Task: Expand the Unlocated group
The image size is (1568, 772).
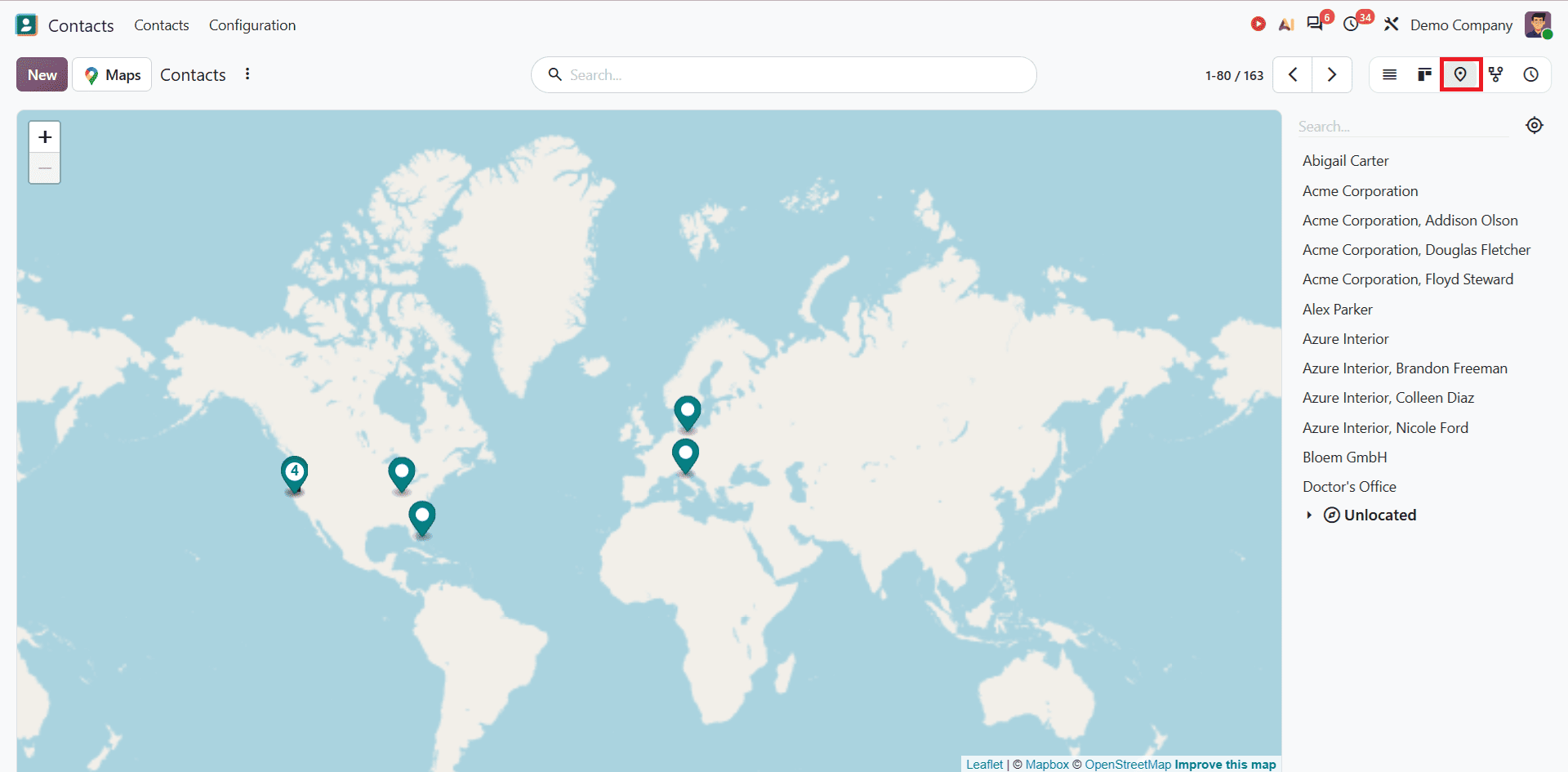Action: (1361, 515)
